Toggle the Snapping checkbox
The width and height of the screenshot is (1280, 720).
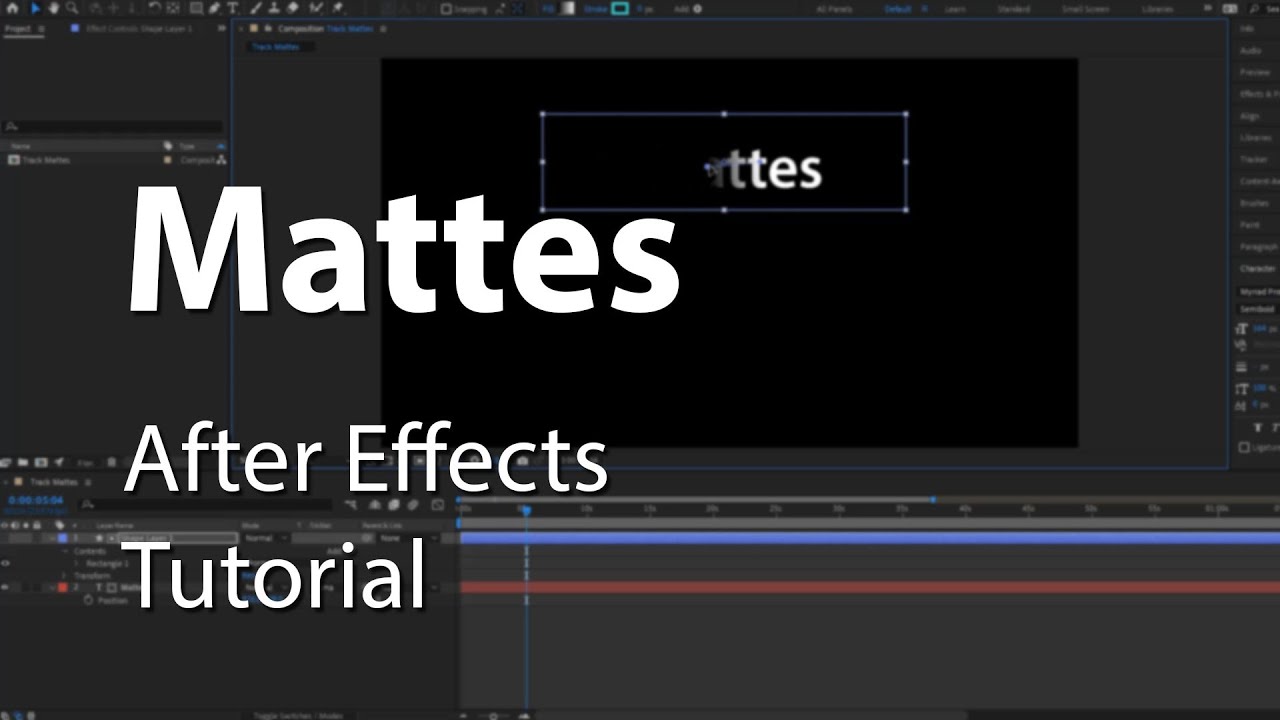(446, 9)
